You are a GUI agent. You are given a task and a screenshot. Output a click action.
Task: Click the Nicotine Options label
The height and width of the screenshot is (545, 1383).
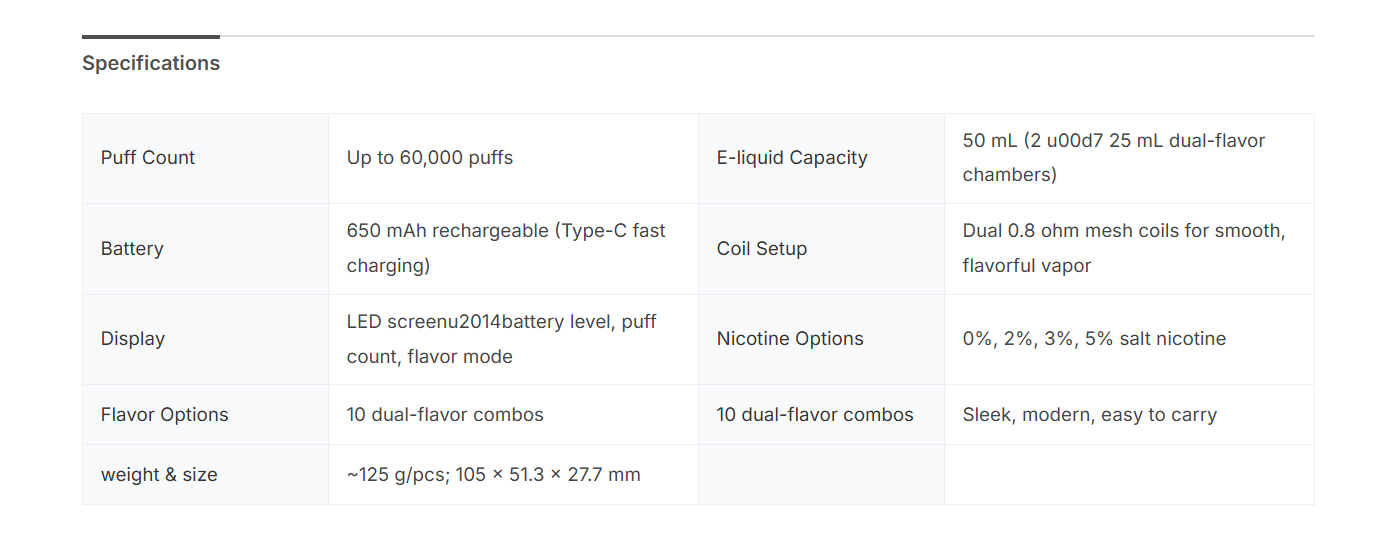790,339
